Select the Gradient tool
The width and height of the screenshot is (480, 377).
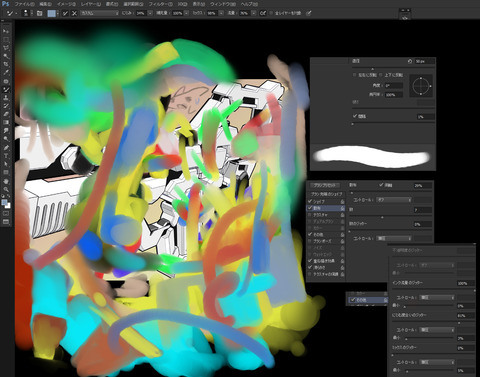point(6,122)
